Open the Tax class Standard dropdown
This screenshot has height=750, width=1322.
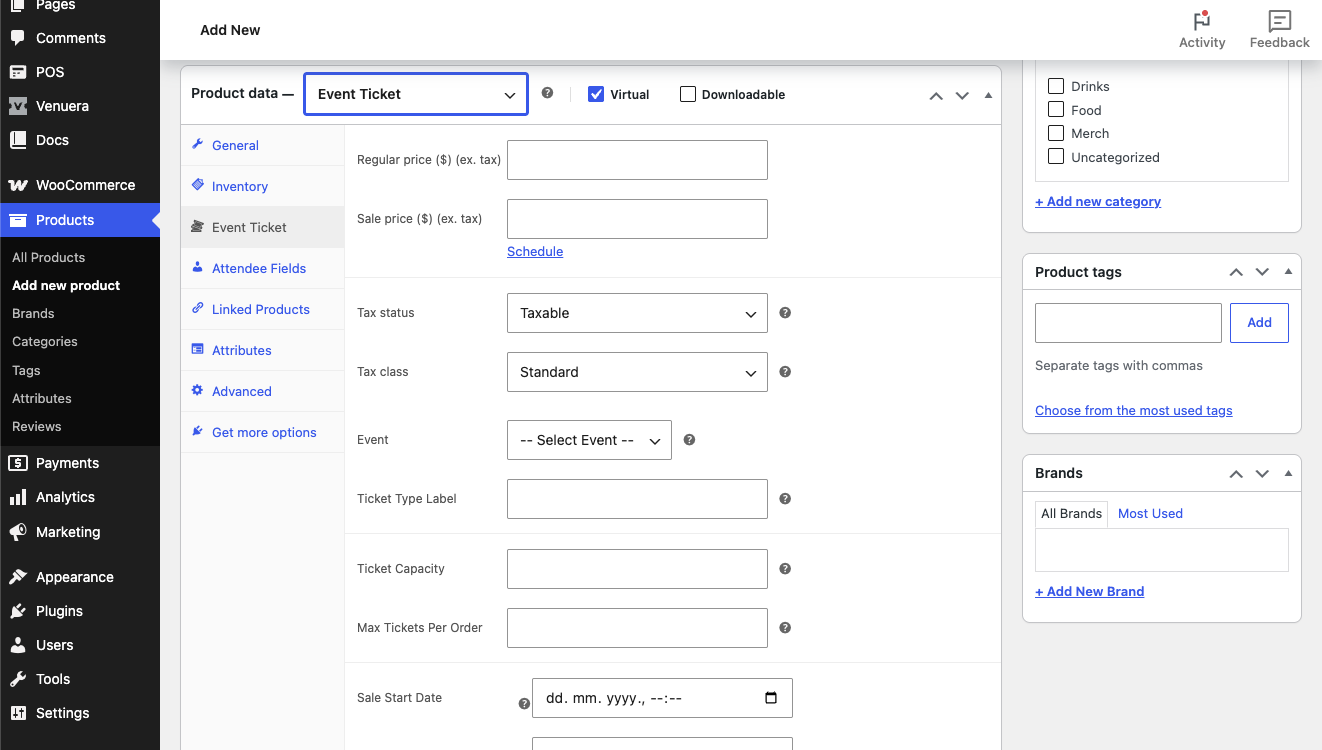point(637,372)
